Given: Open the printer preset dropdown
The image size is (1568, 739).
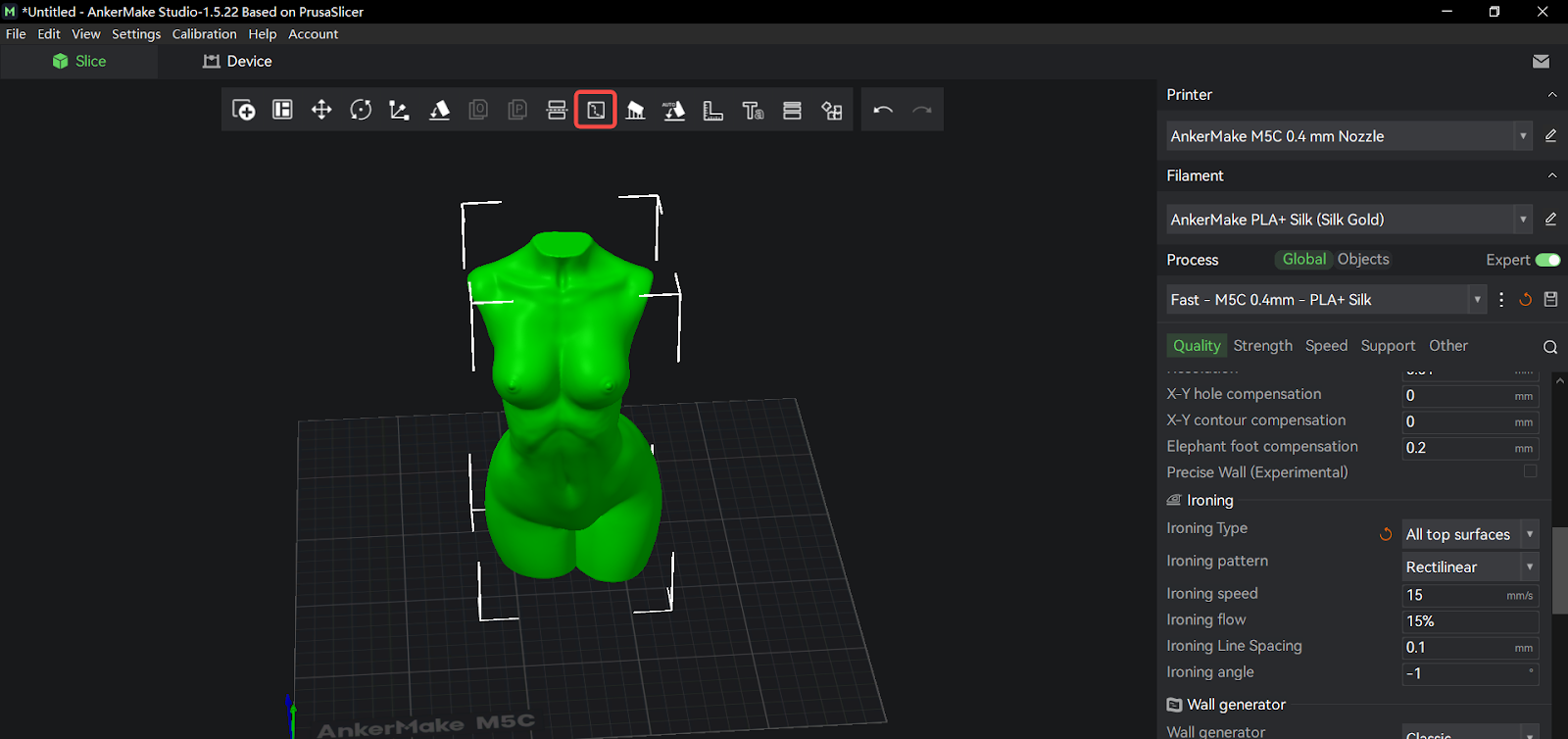Looking at the screenshot, I should [1523, 136].
